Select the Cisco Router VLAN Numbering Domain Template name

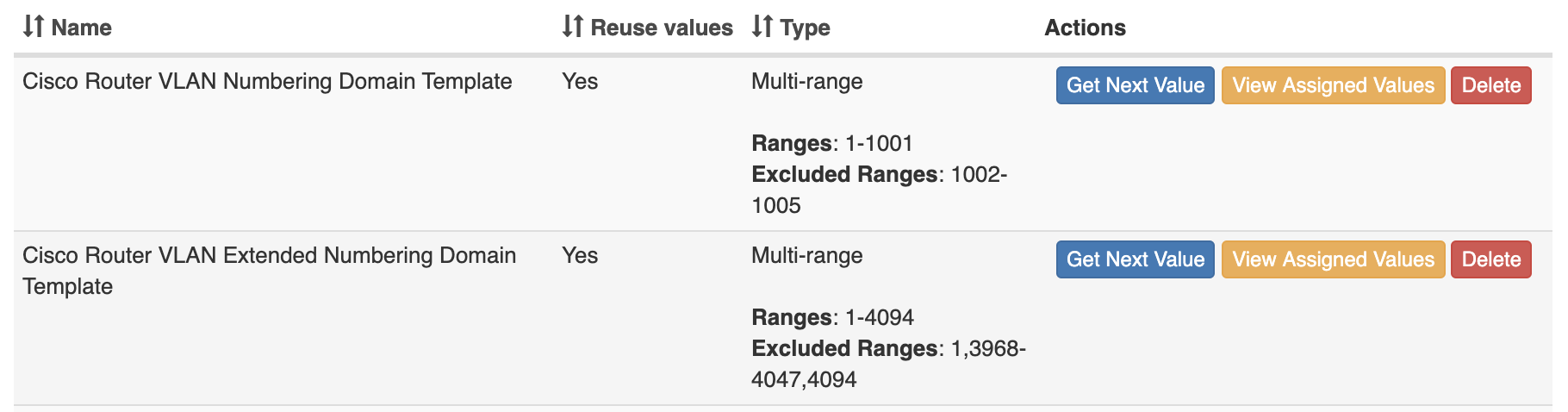tap(267, 81)
